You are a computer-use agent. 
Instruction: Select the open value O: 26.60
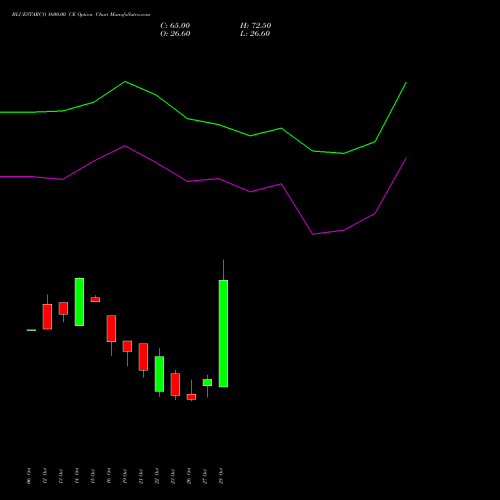[175, 34]
